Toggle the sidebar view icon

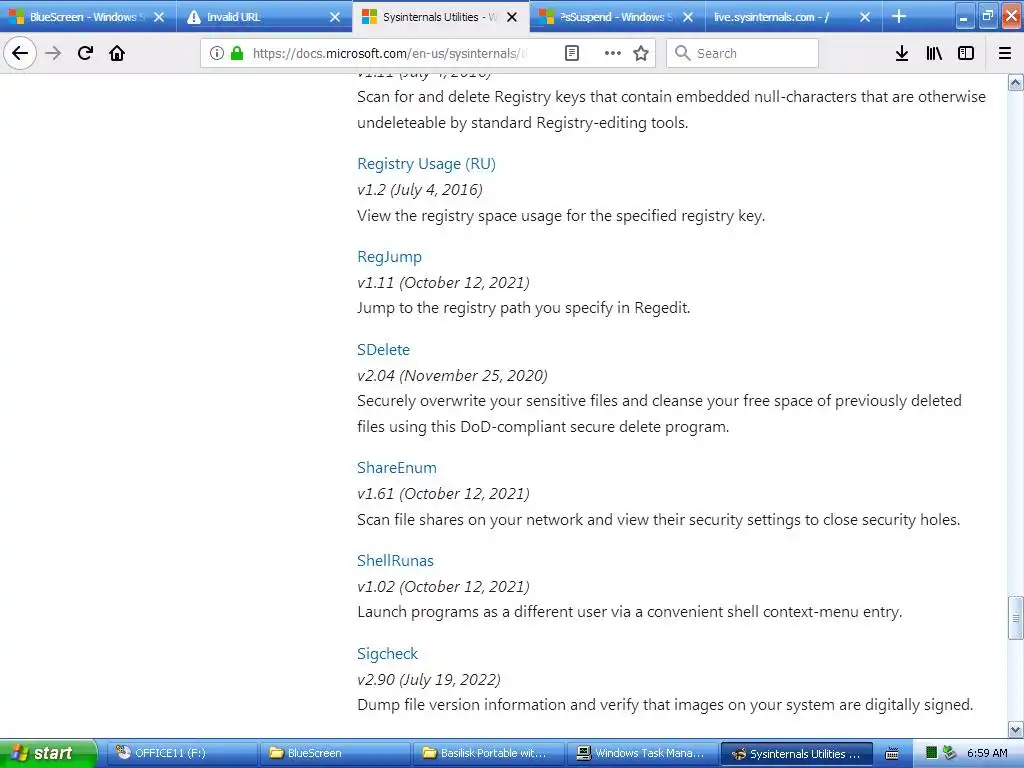tap(966, 53)
